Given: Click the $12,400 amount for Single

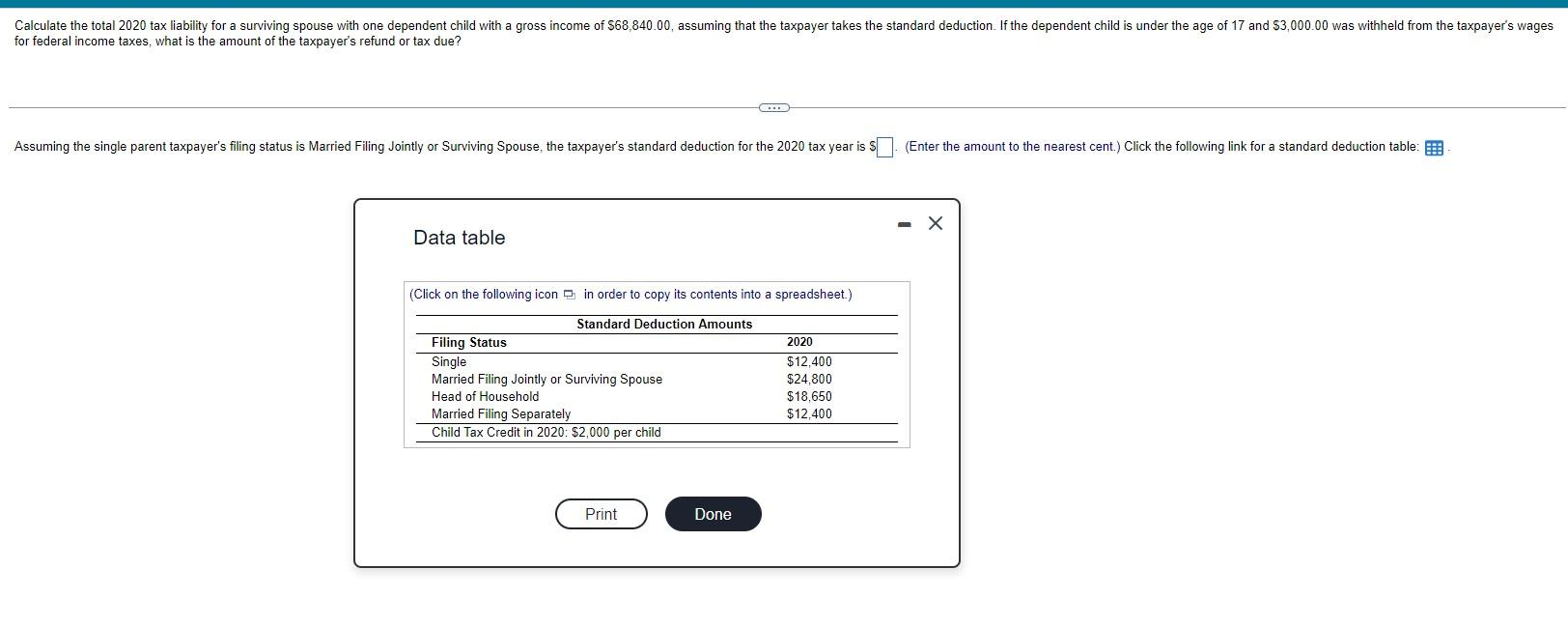Looking at the screenshot, I should [809, 361].
